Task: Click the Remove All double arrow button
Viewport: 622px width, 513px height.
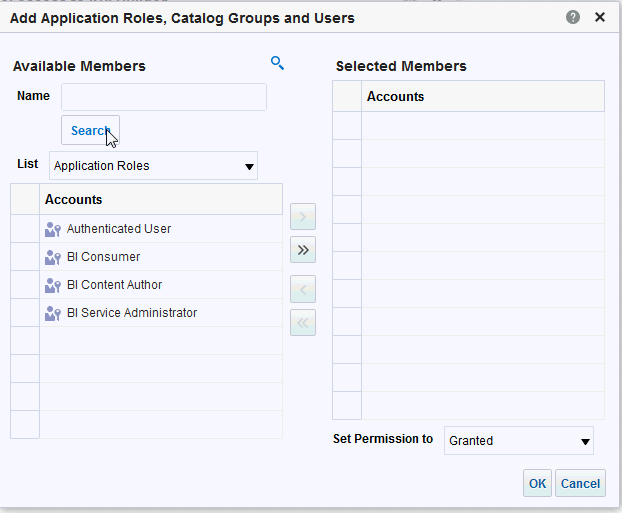Action: [x=303, y=323]
